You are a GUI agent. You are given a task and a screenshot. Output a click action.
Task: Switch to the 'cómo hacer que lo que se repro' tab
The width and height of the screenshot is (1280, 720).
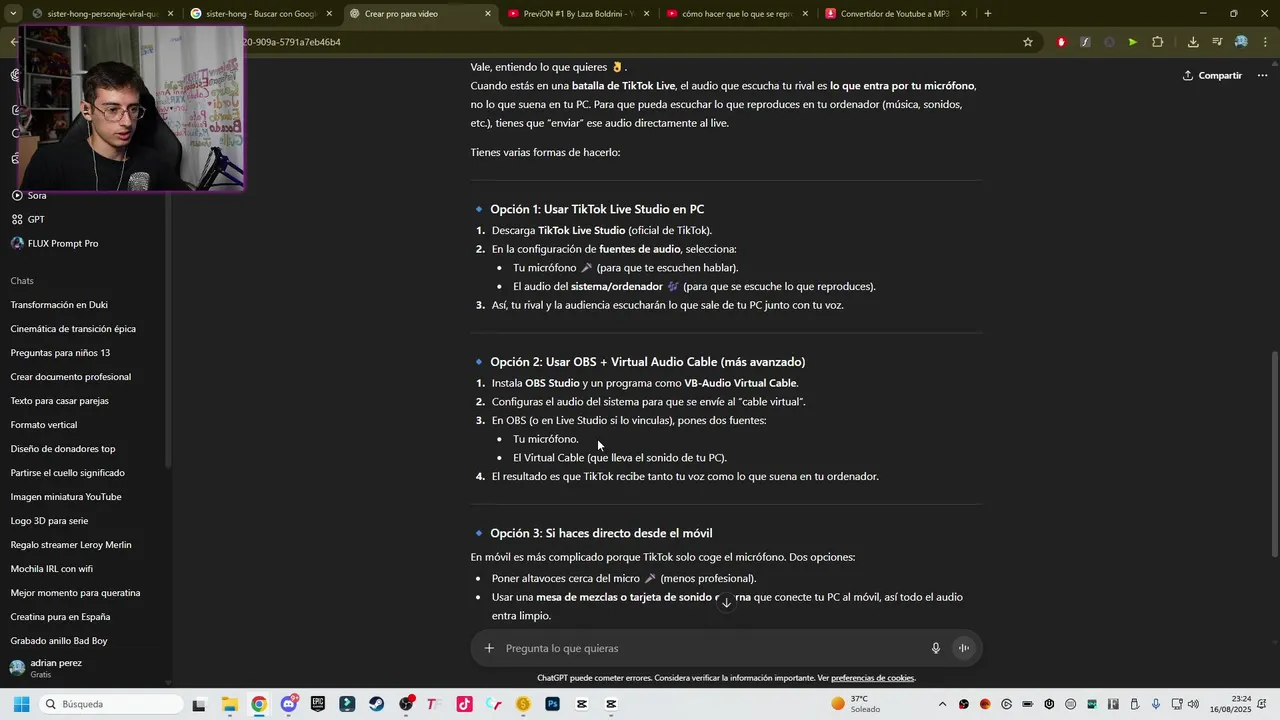735,14
